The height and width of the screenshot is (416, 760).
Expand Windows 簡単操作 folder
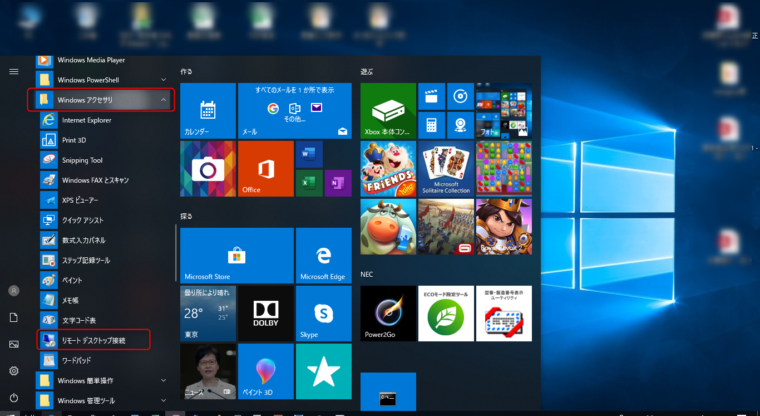point(102,381)
